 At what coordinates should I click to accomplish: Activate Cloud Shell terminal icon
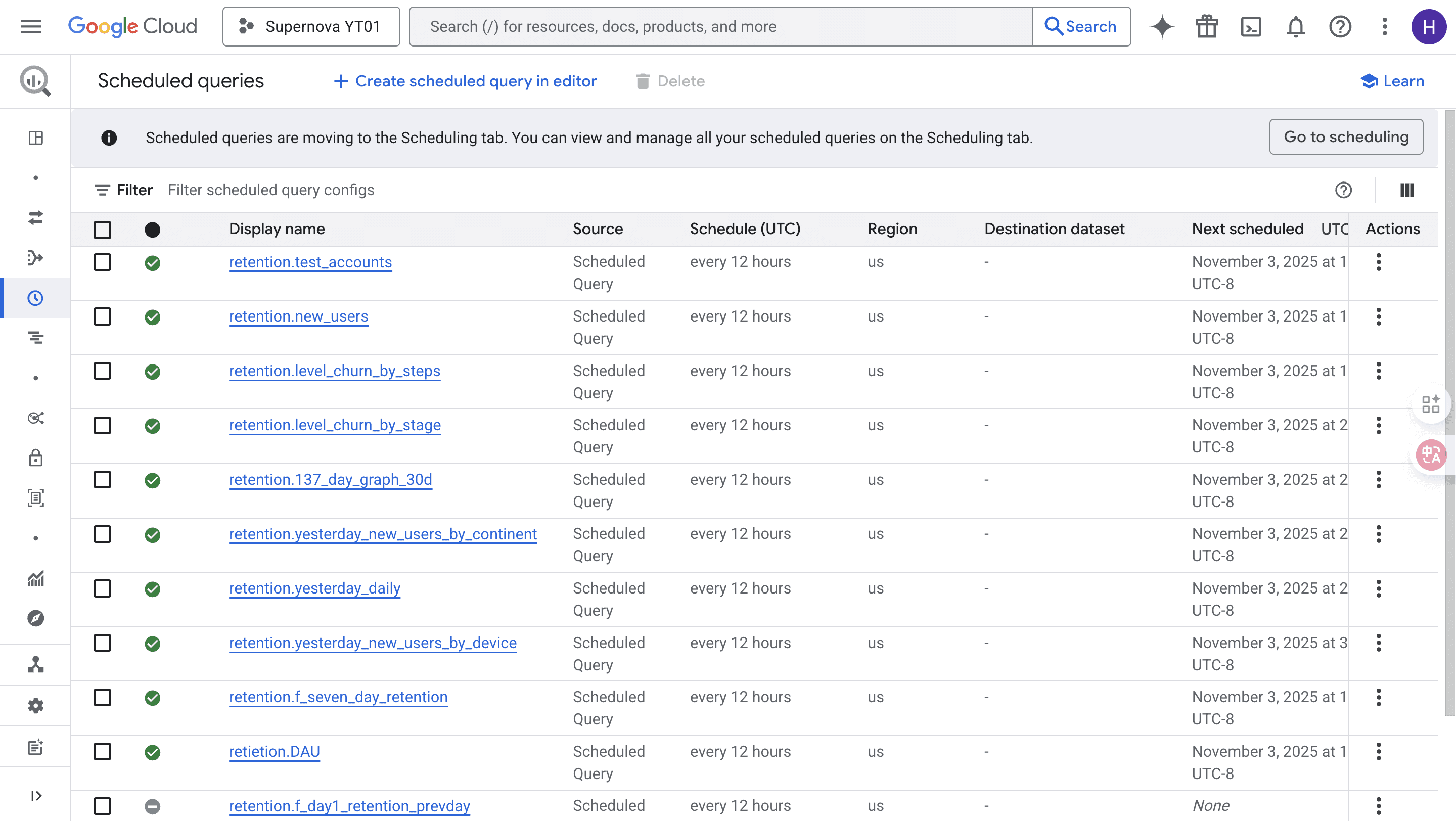tap(1251, 27)
